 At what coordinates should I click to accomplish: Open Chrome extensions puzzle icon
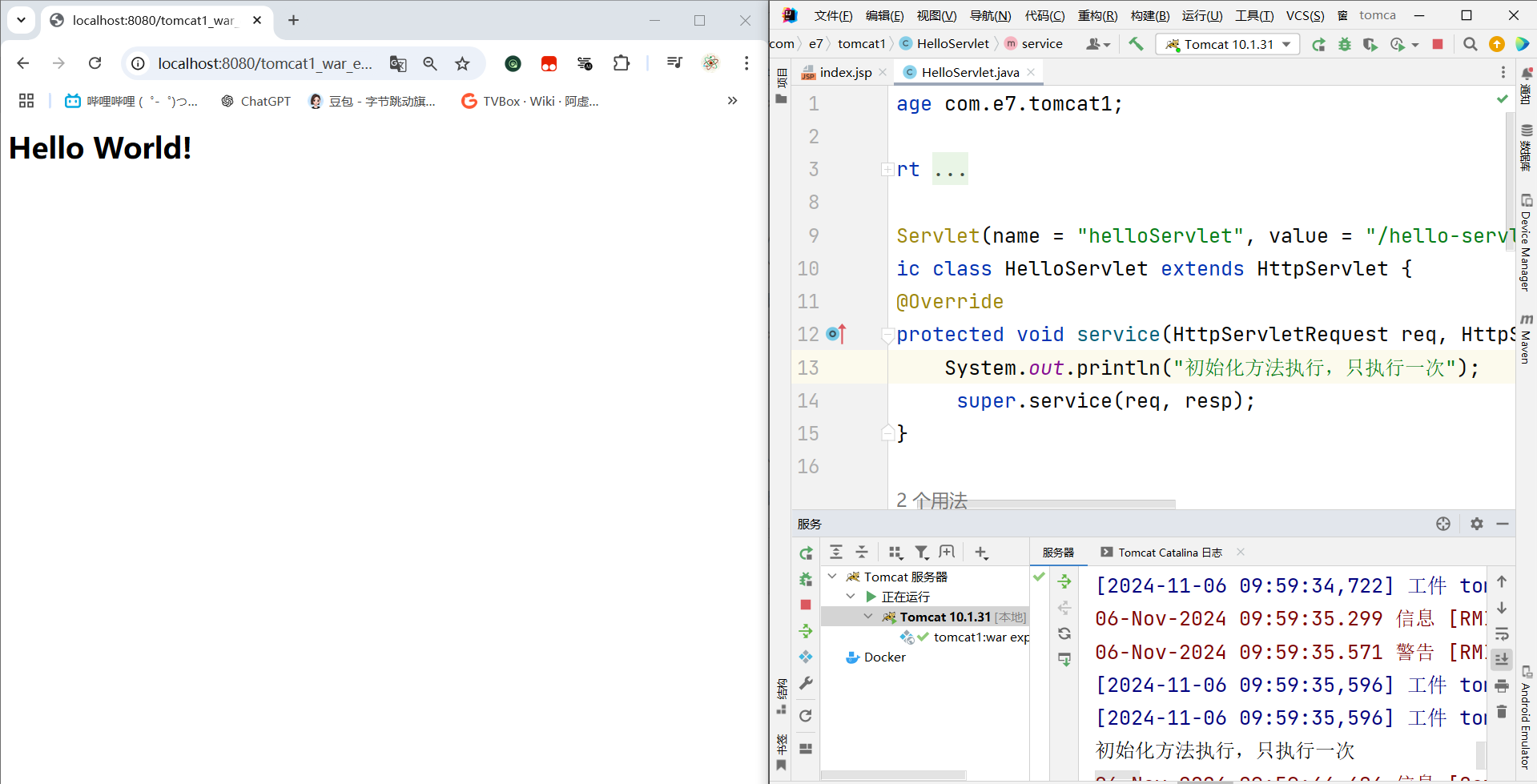(x=622, y=63)
